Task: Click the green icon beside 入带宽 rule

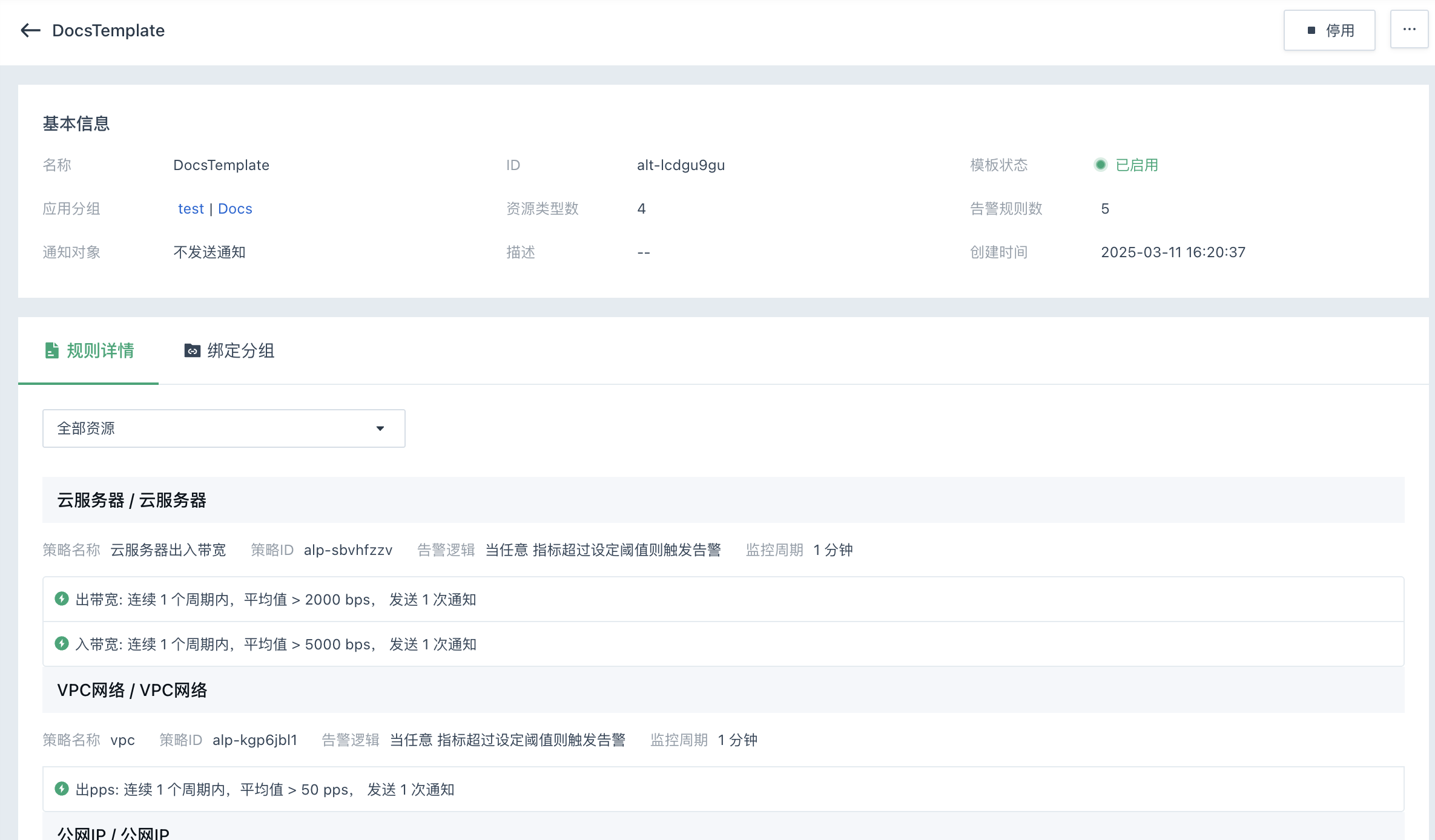Action: coord(62,644)
